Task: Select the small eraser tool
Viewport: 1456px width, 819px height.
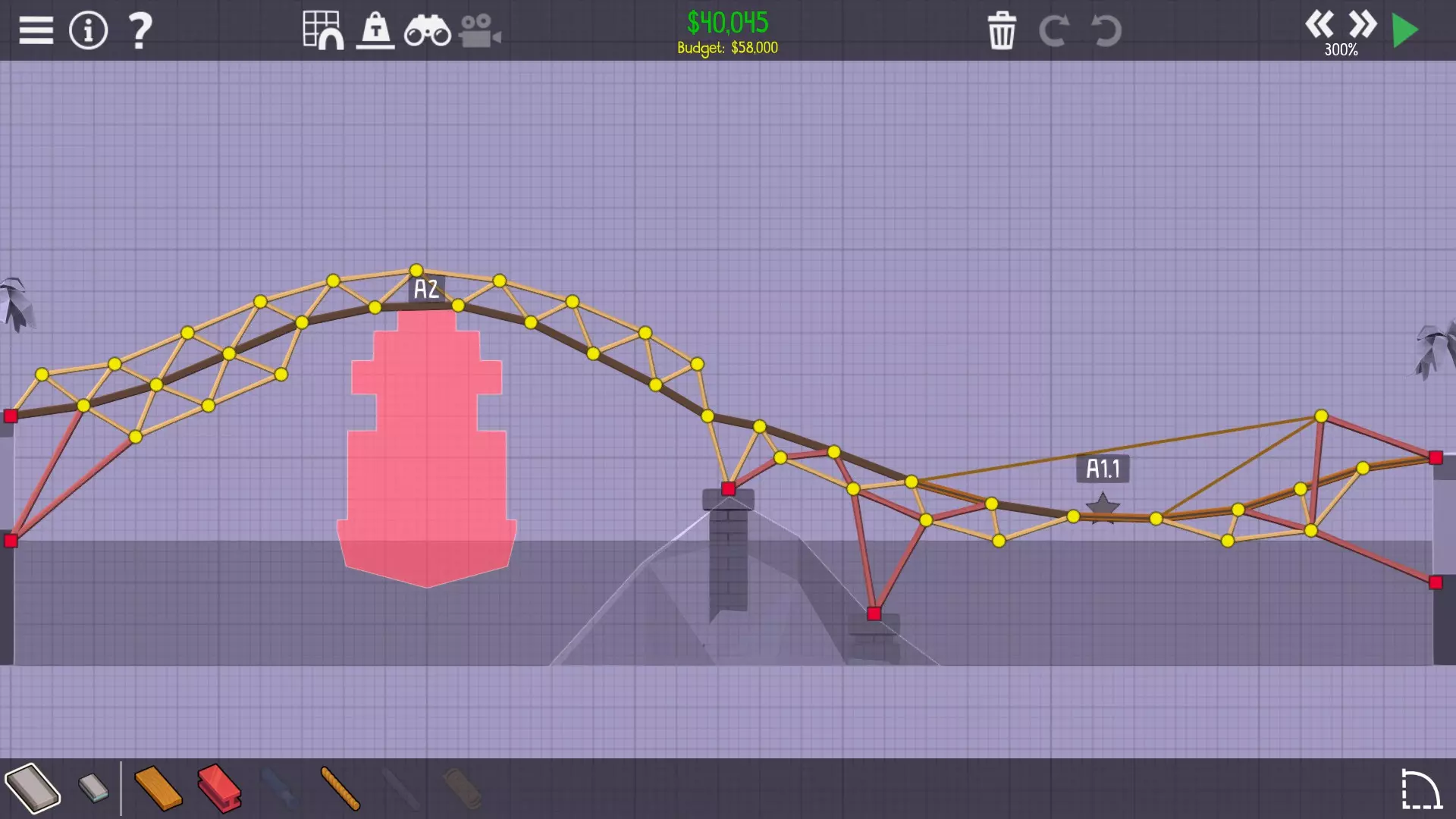Action: (93, 788)
